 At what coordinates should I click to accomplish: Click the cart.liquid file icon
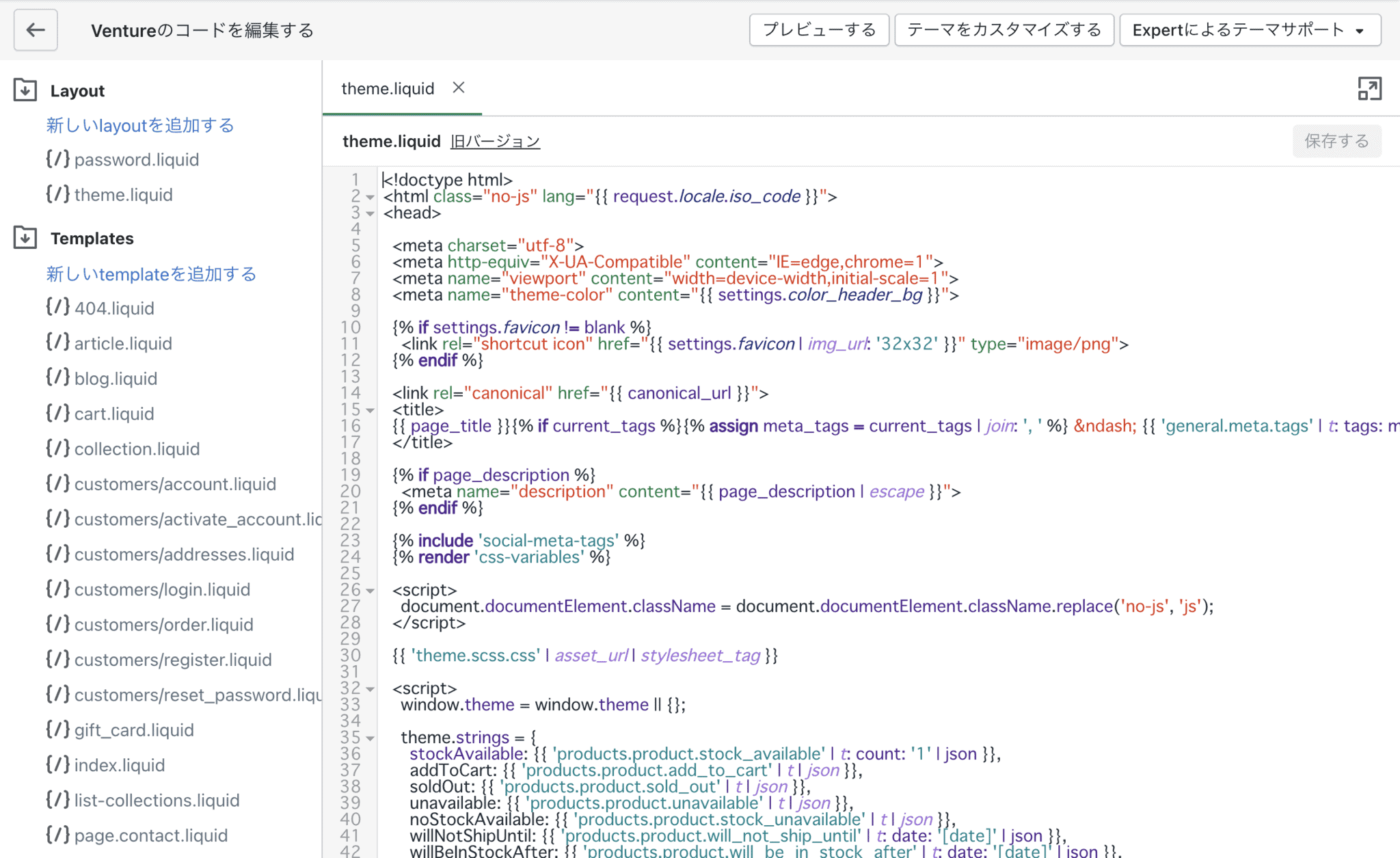57,413
